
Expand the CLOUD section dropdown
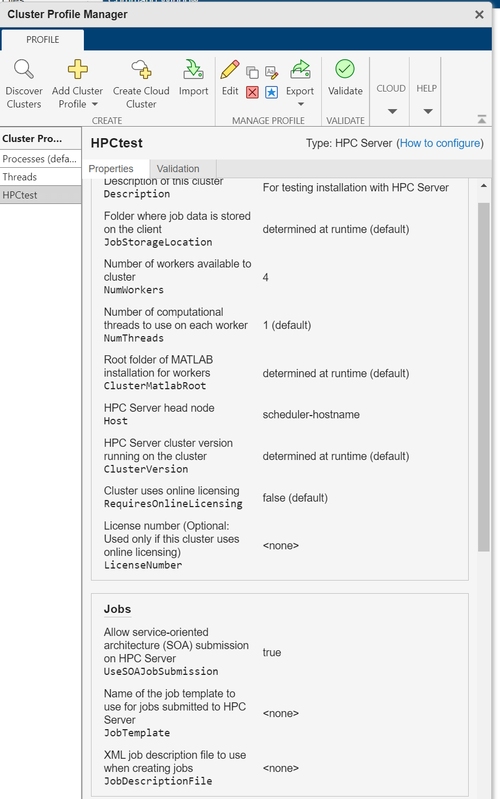[x=392, y=111]
